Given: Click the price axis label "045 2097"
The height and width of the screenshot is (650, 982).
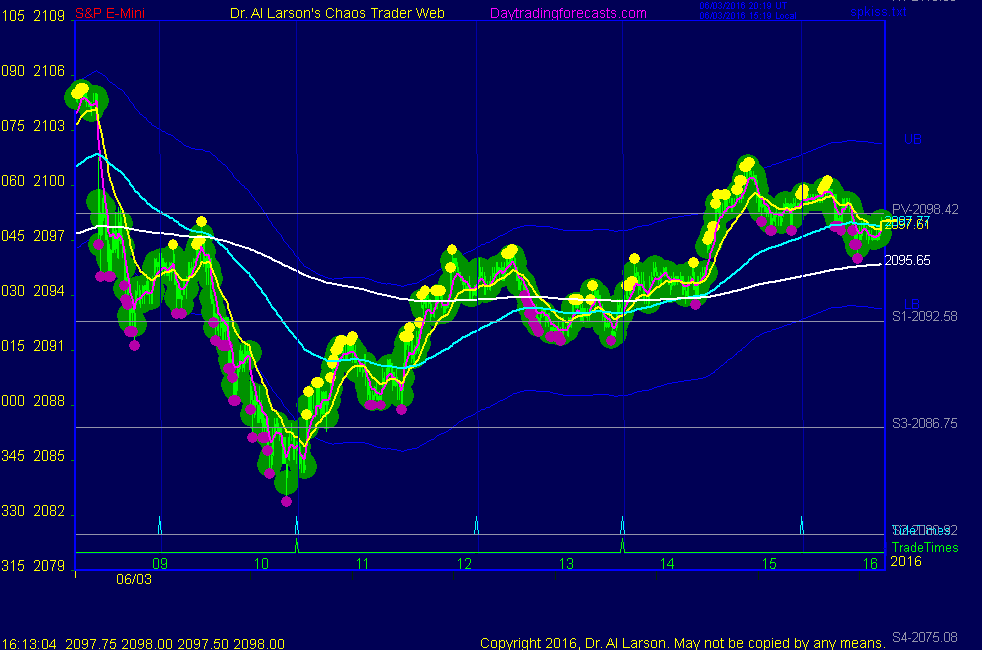Looking at the screenshot, I should (x=33, y=236).
